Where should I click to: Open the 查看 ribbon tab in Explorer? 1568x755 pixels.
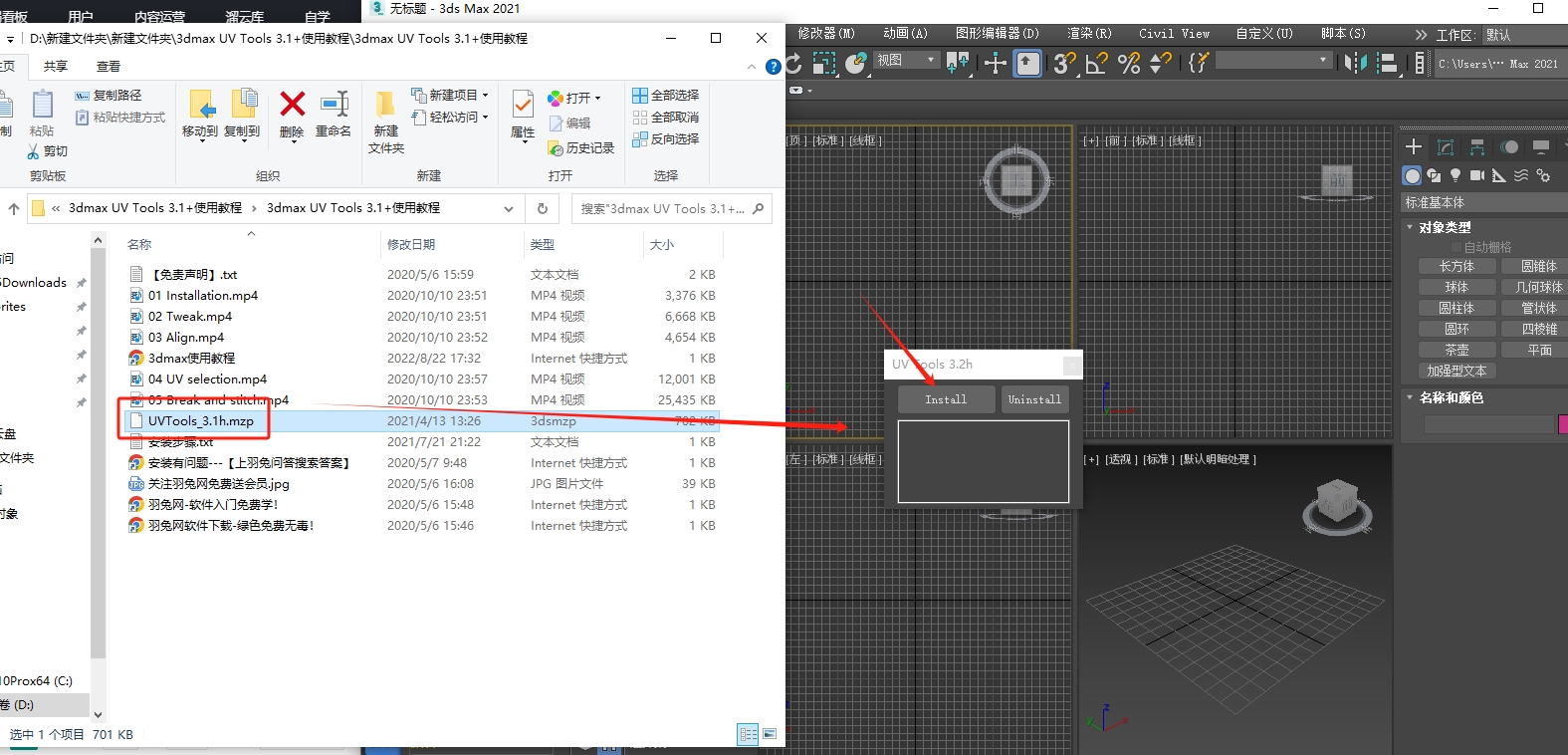coord(109,67)
